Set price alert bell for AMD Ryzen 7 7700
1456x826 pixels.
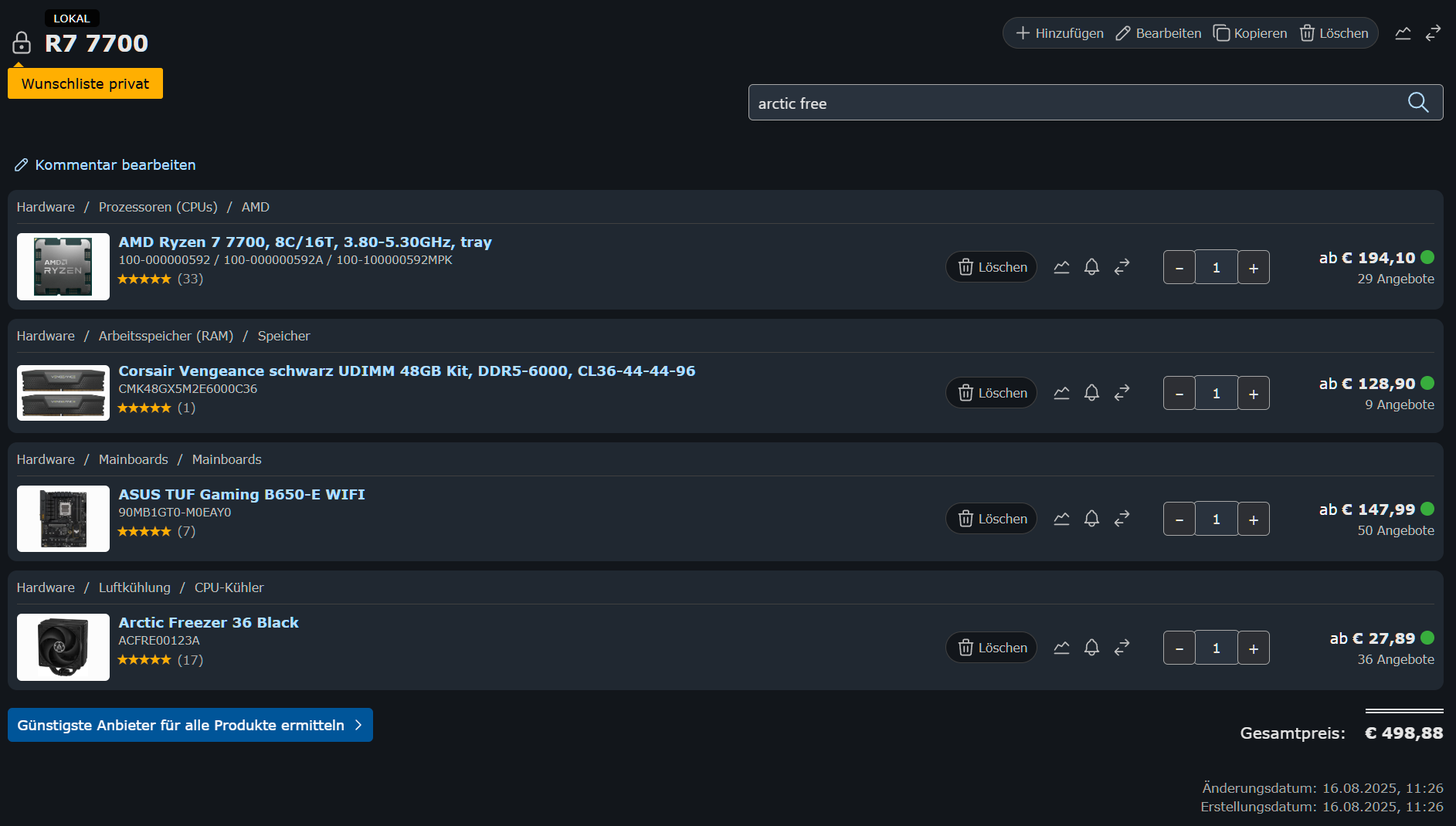tap(1091, 267)
